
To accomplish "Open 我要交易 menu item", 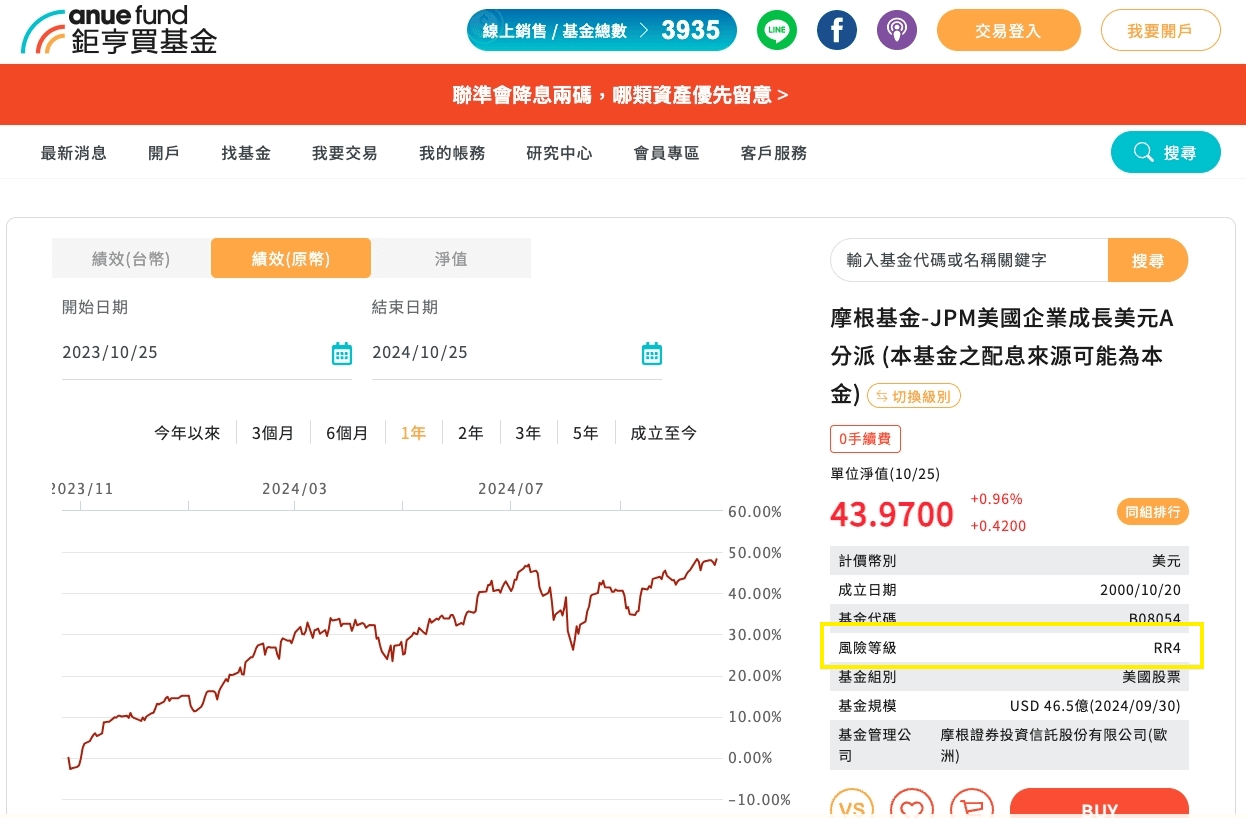I will click(345, 153).
